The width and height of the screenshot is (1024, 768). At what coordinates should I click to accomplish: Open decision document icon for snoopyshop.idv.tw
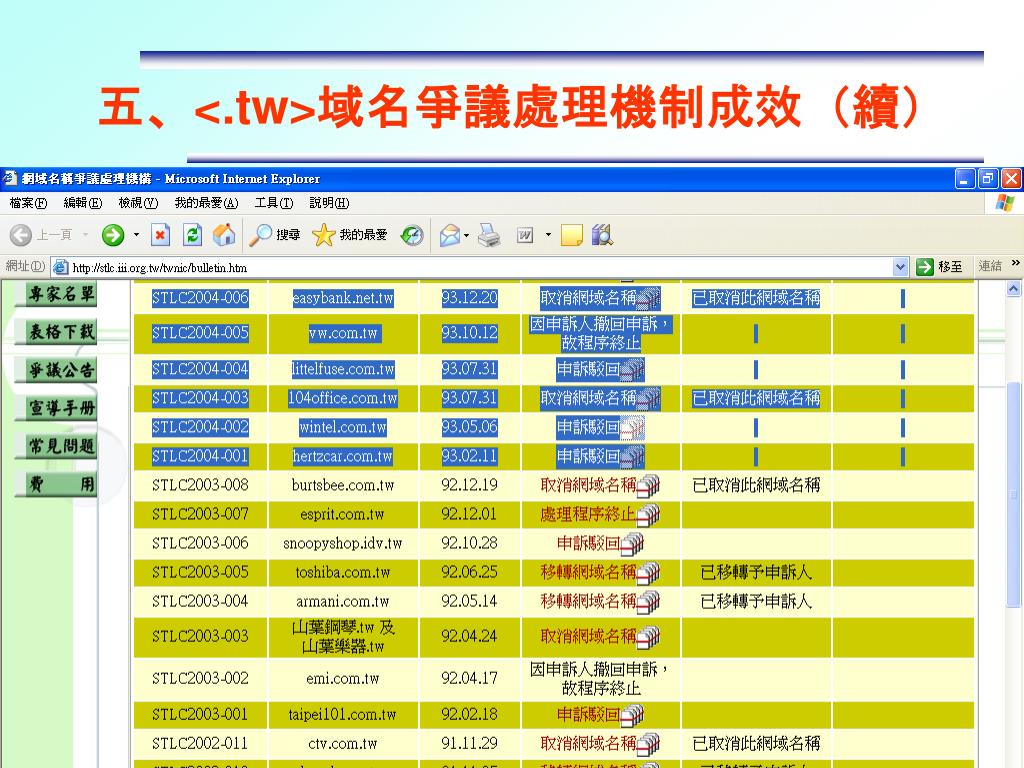632,543
